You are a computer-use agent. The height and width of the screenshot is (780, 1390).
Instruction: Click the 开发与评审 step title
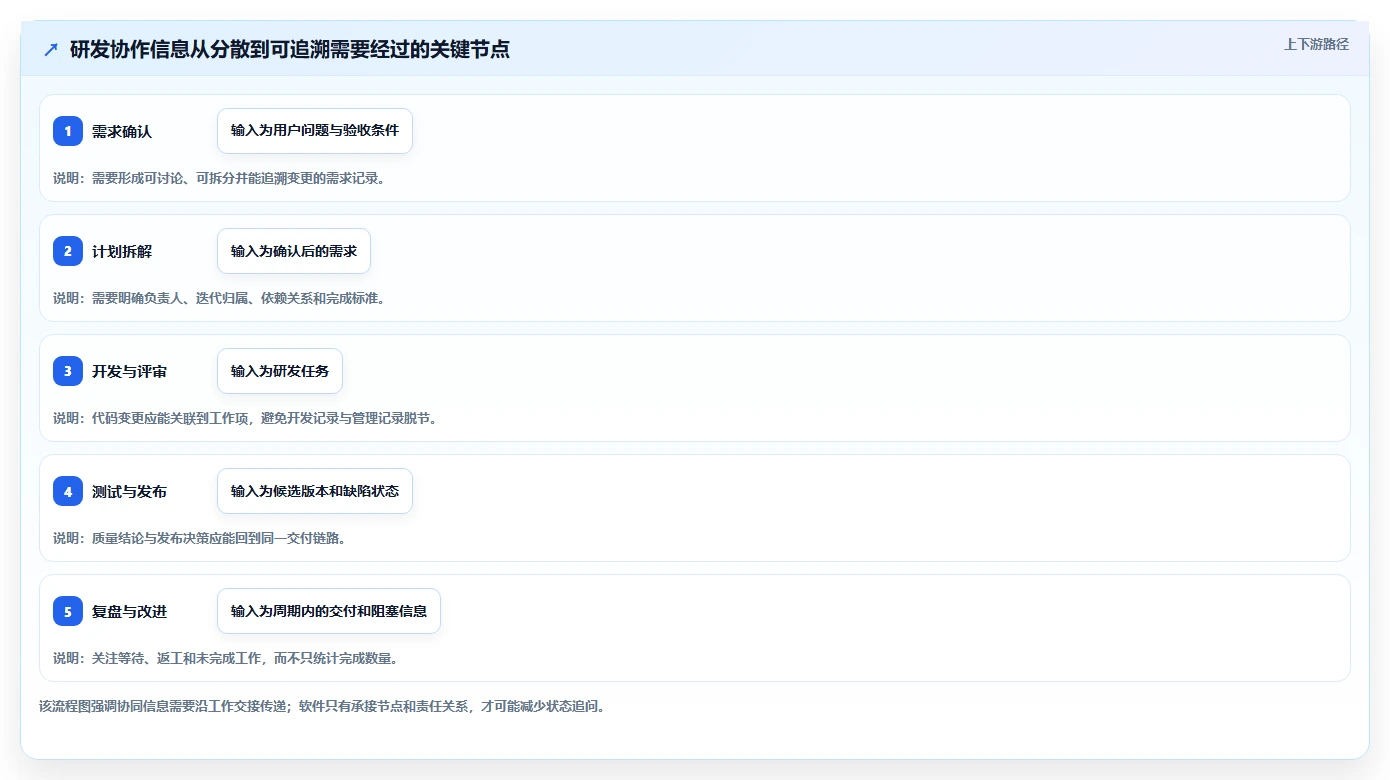(x=130, y=371)
